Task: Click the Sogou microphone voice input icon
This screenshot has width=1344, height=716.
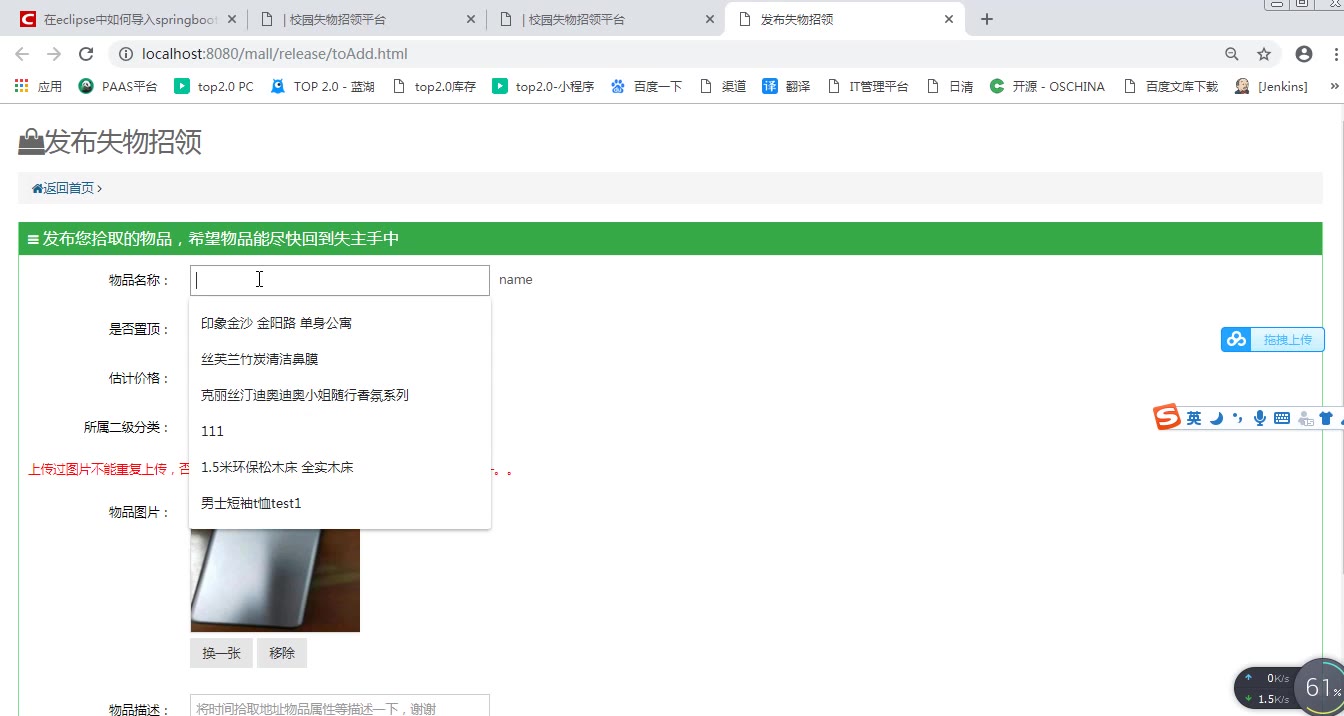Action: (1260, 419)
